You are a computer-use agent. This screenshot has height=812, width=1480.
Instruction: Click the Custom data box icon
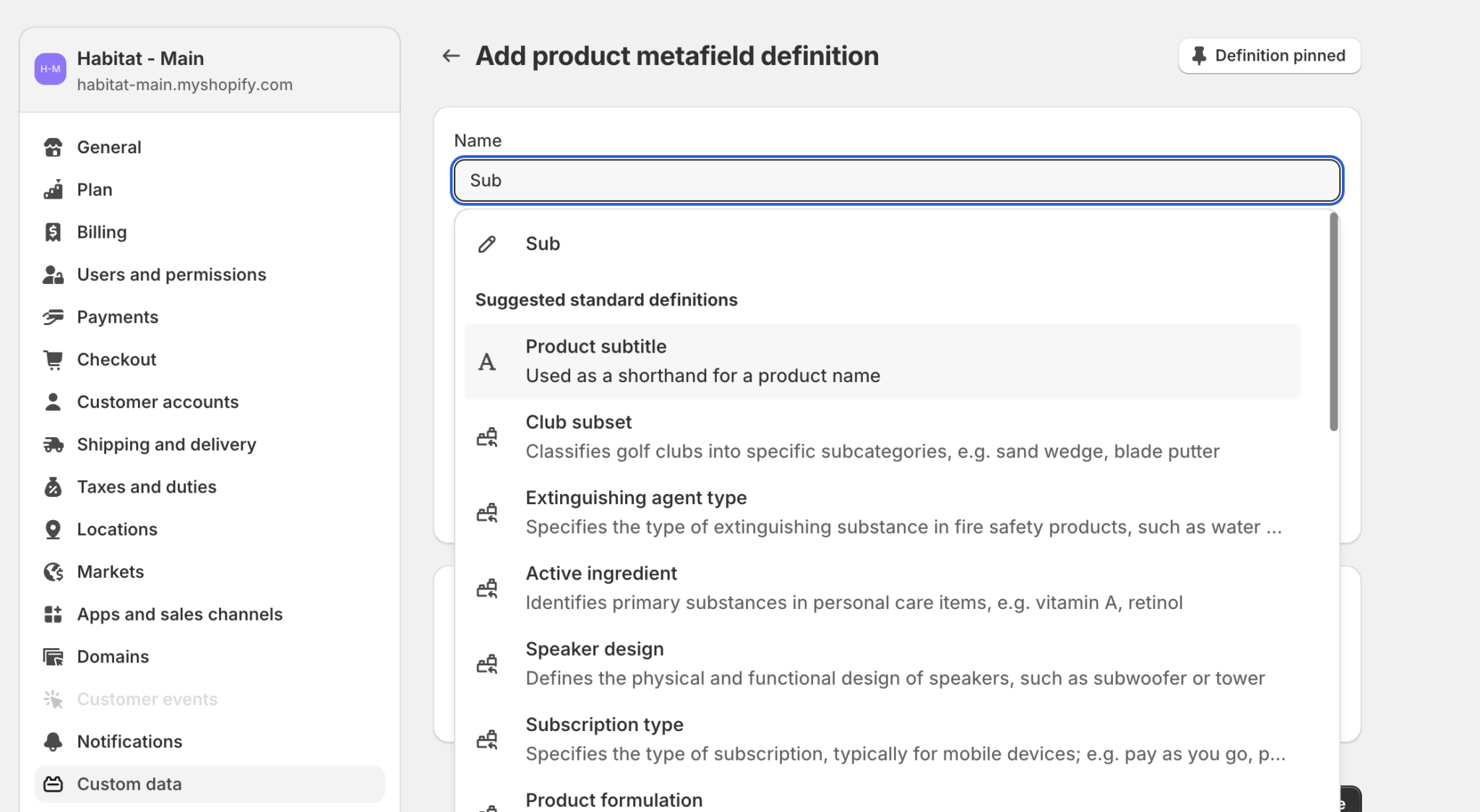53,784
